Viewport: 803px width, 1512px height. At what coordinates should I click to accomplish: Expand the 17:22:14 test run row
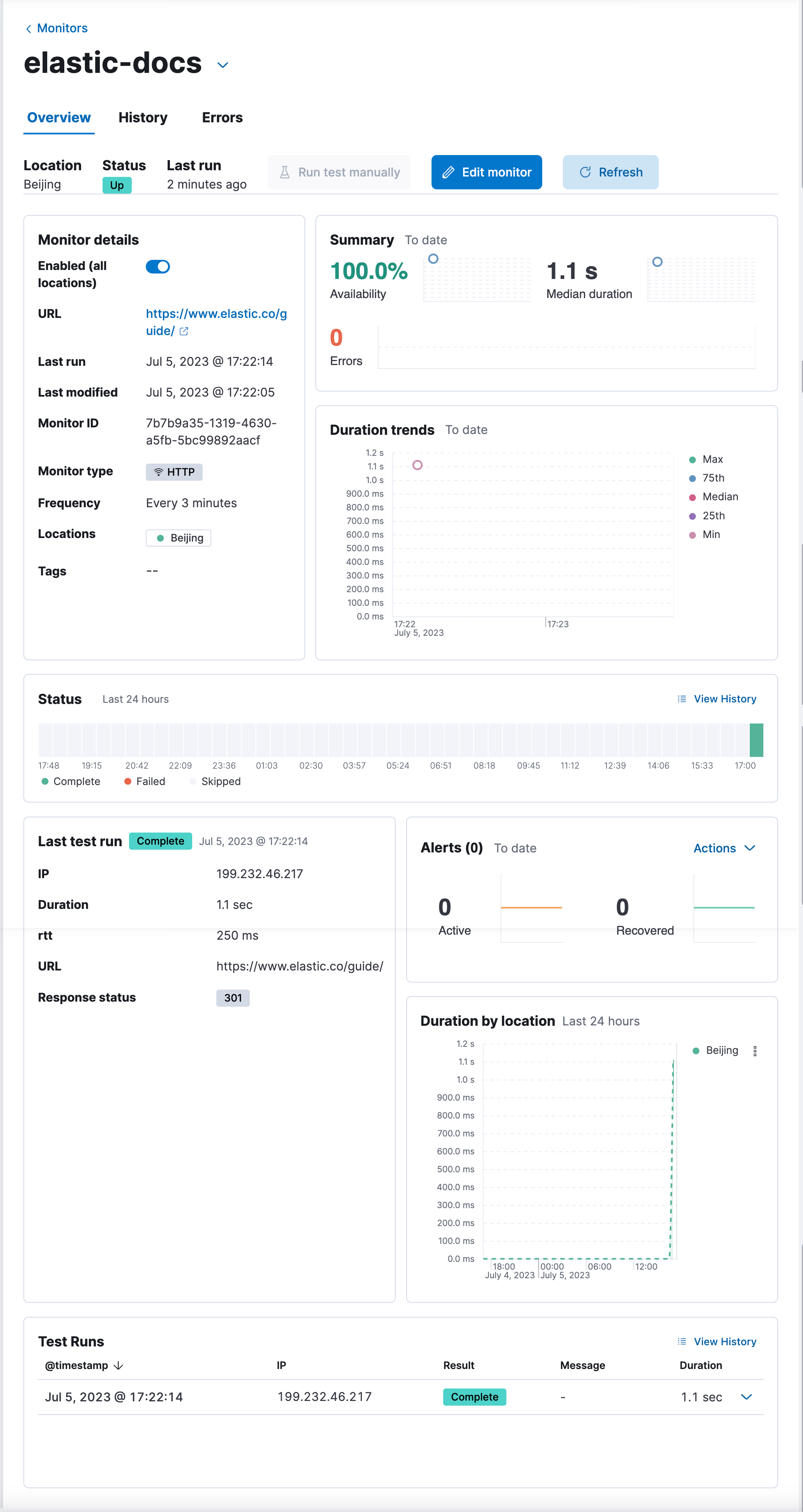(746, 1396)
